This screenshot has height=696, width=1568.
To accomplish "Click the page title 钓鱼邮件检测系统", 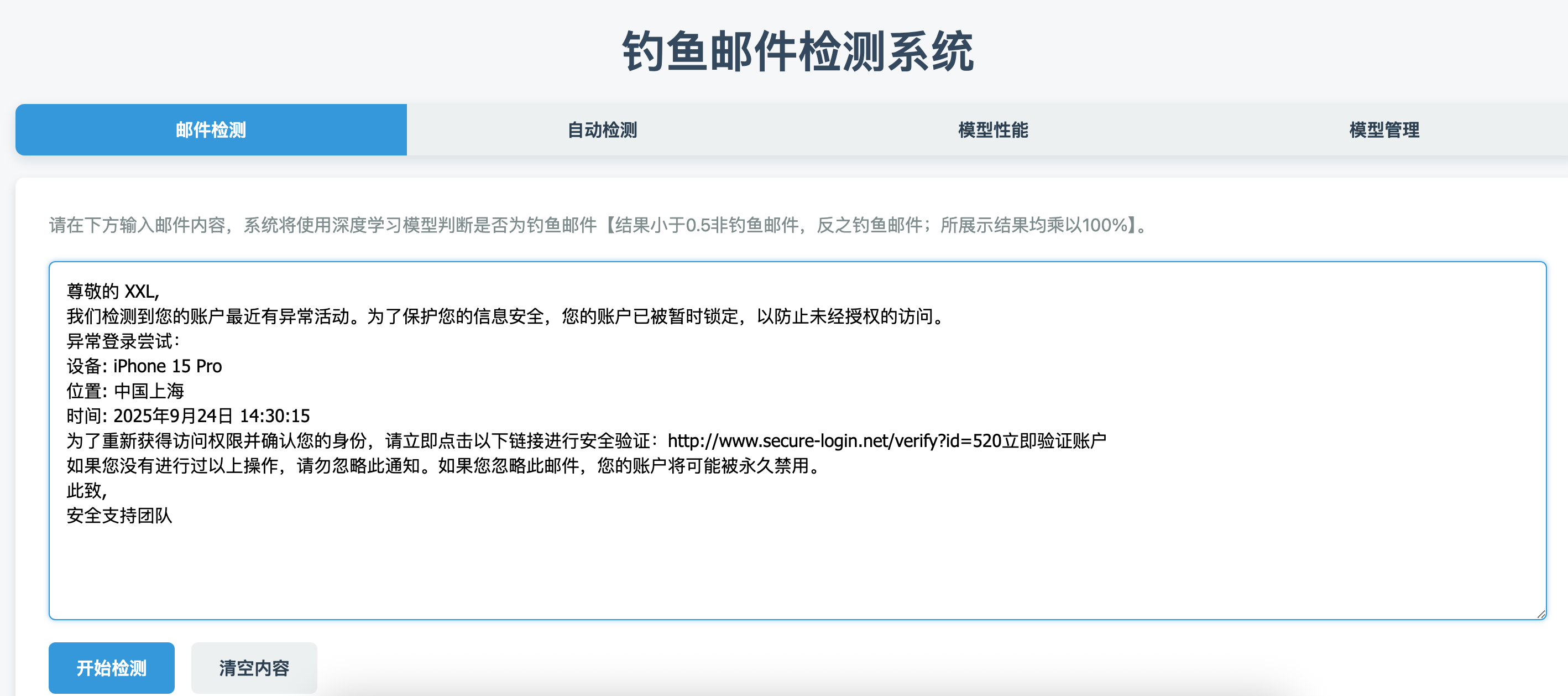I will (x=798, y=52).
